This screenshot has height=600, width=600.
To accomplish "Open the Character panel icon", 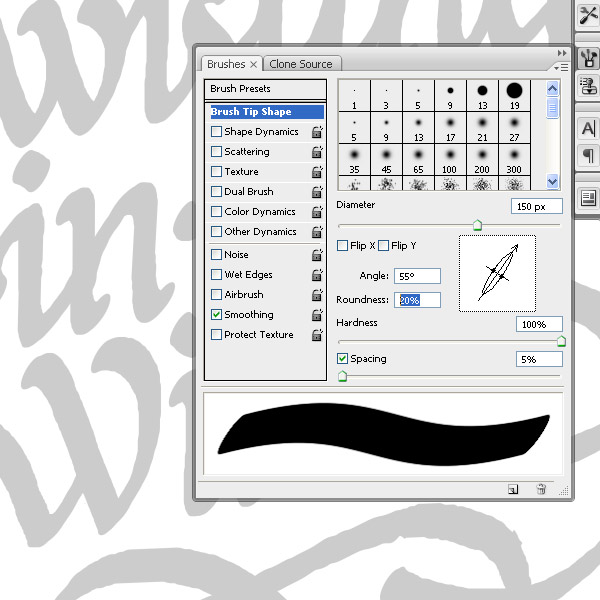I will click(x=588, y=129).
